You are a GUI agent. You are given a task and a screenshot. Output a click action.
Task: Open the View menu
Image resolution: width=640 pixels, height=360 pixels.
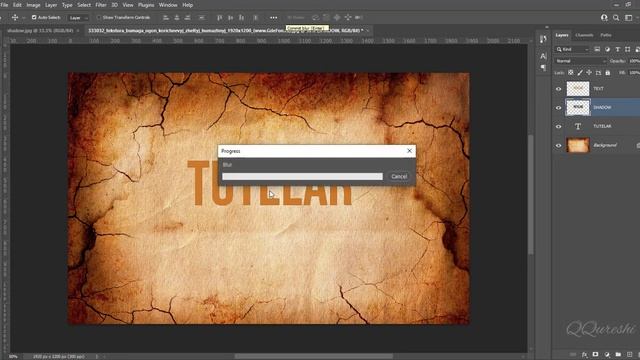click(128, 5)
